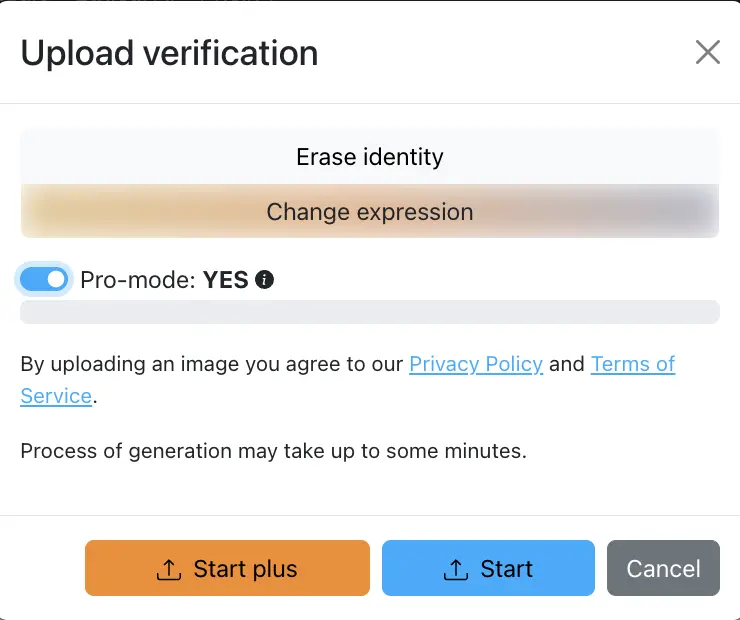Screen dimensions: 740x620
Task: Click the Upload verification dialog title
Action: (169, 53)
